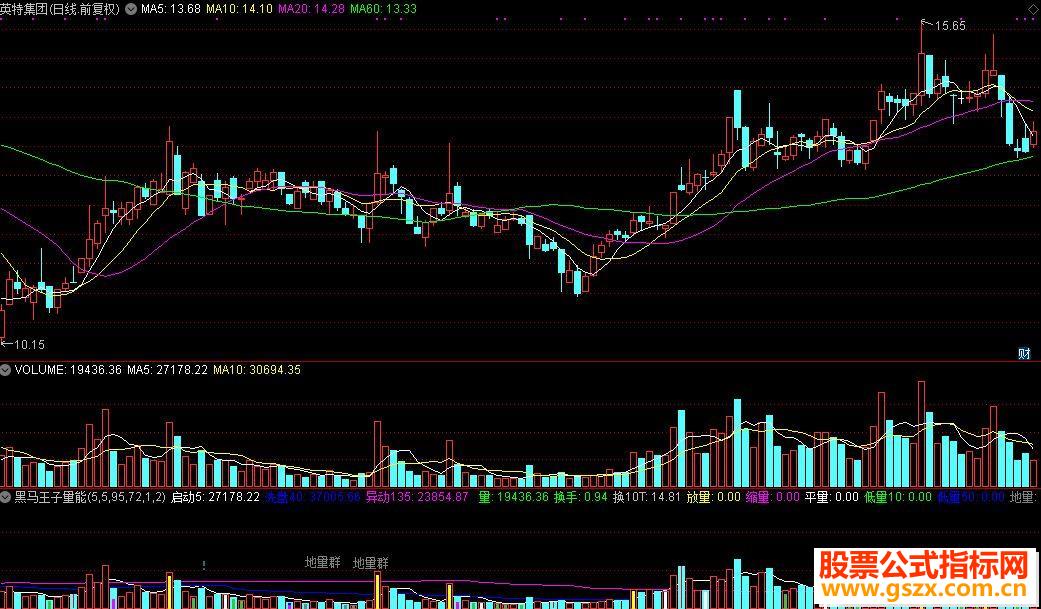Click the VOLUME: 19436.36 value

click(68, 370)
